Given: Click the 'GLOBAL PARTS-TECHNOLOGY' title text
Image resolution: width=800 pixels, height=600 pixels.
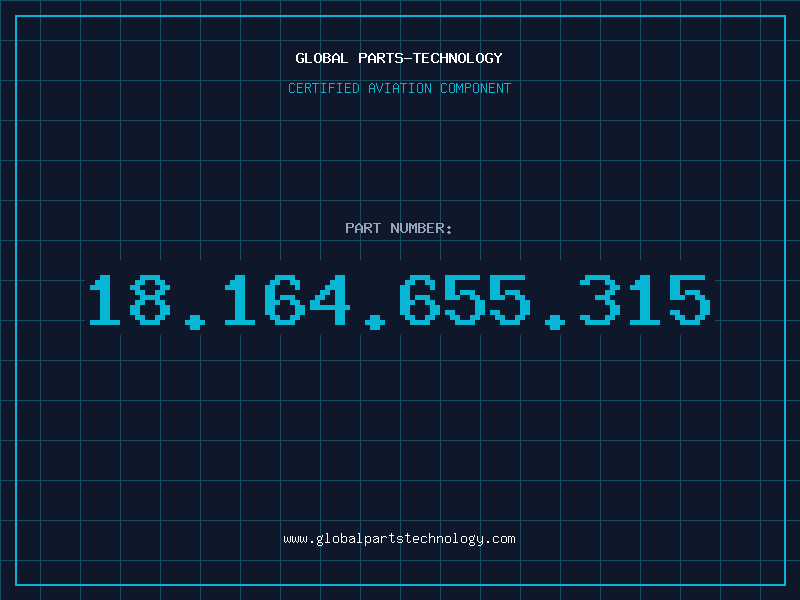Looking at the screenshot, I should pyautogui.click(x=399, y=58).
